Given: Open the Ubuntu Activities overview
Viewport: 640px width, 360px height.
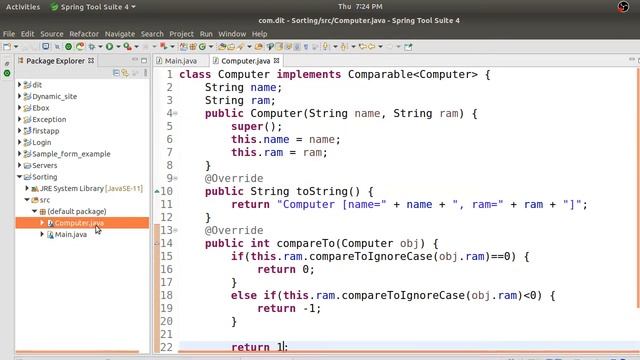Looking at the screenshot, I should pos(23,7).
